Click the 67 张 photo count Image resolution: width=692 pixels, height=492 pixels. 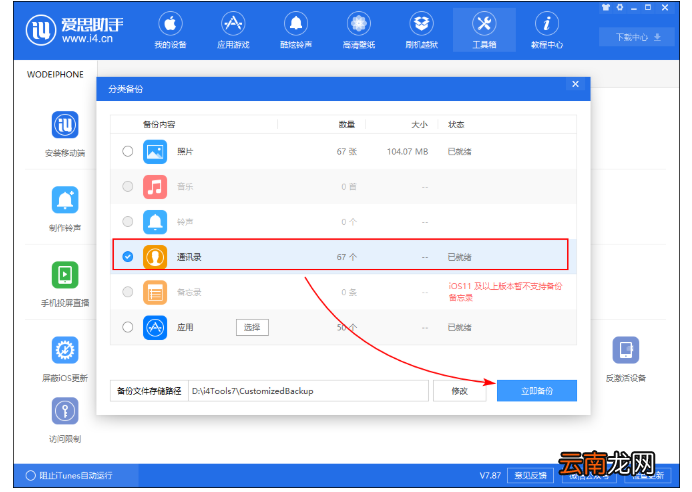tap(346, 151)
